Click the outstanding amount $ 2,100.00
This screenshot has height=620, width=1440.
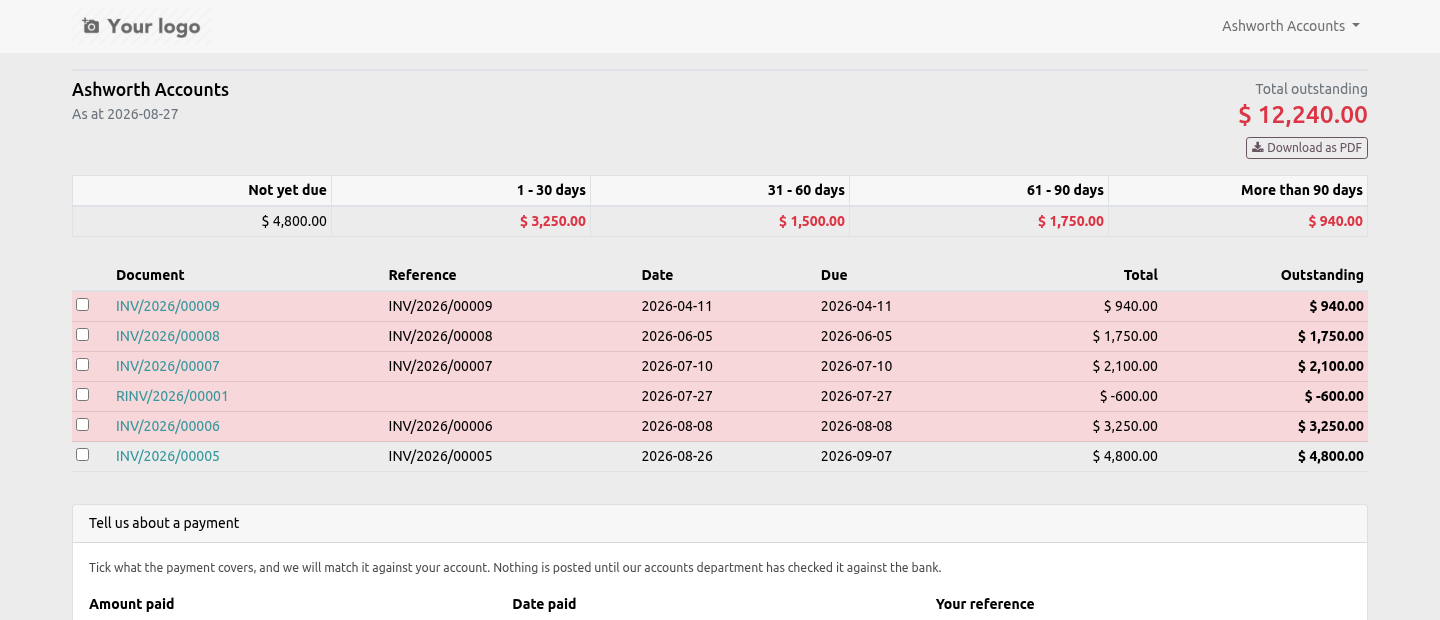(x=1331, y=366)
